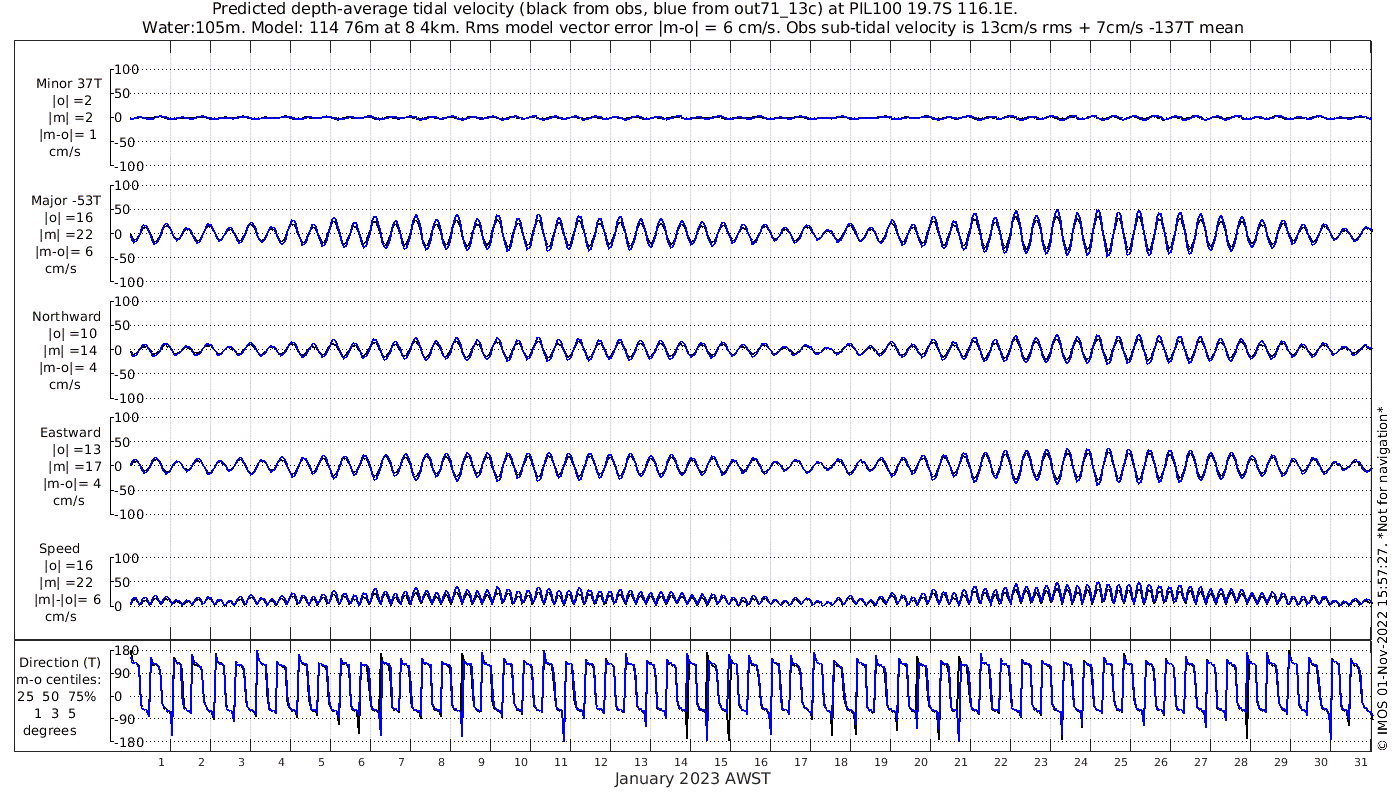Image resolution: width=1400 pixels, height=800 pixels.
Task: Click day '30' on the date axis
Action: click(1321, 762)
